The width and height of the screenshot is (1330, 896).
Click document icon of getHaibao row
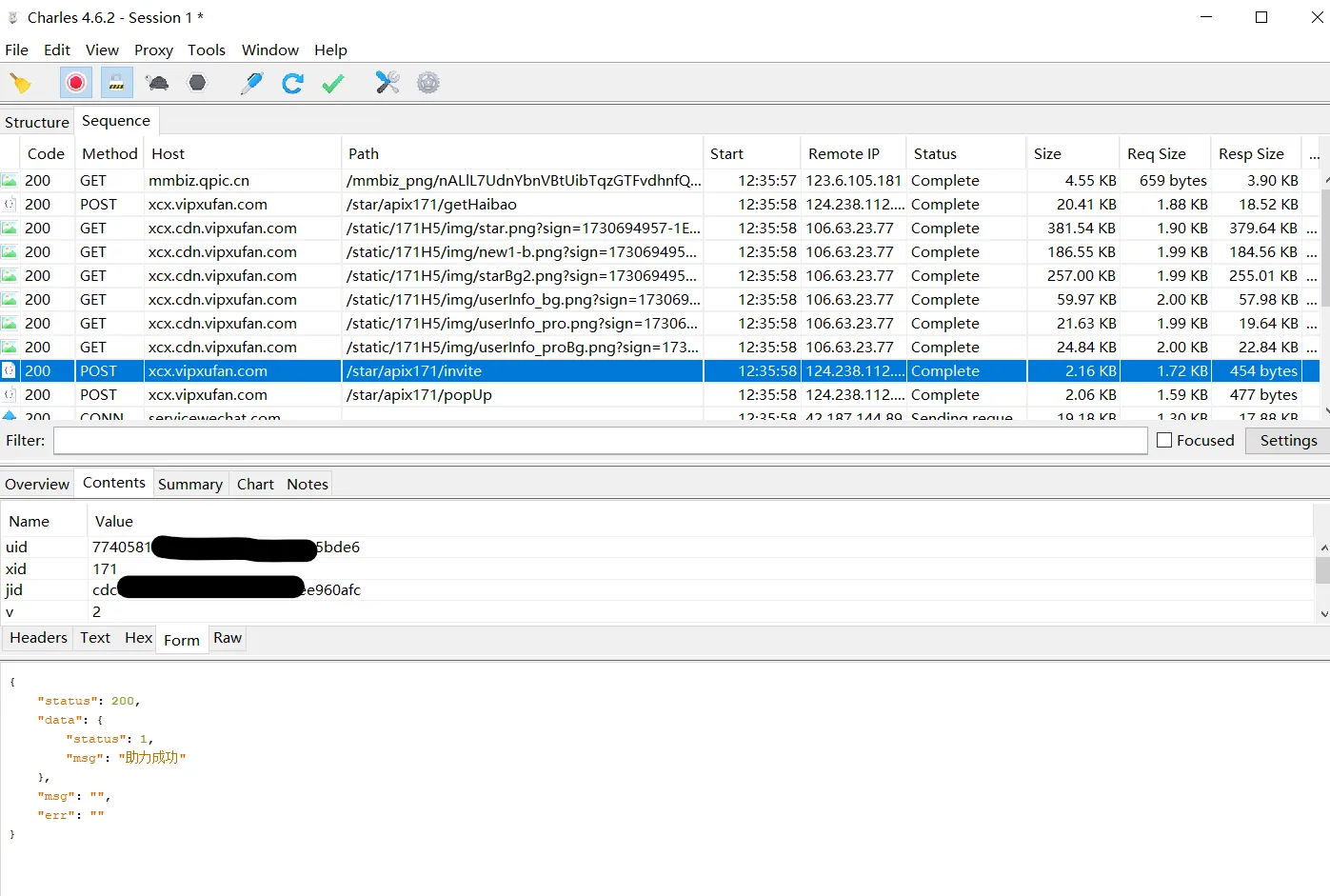point(10,204)
